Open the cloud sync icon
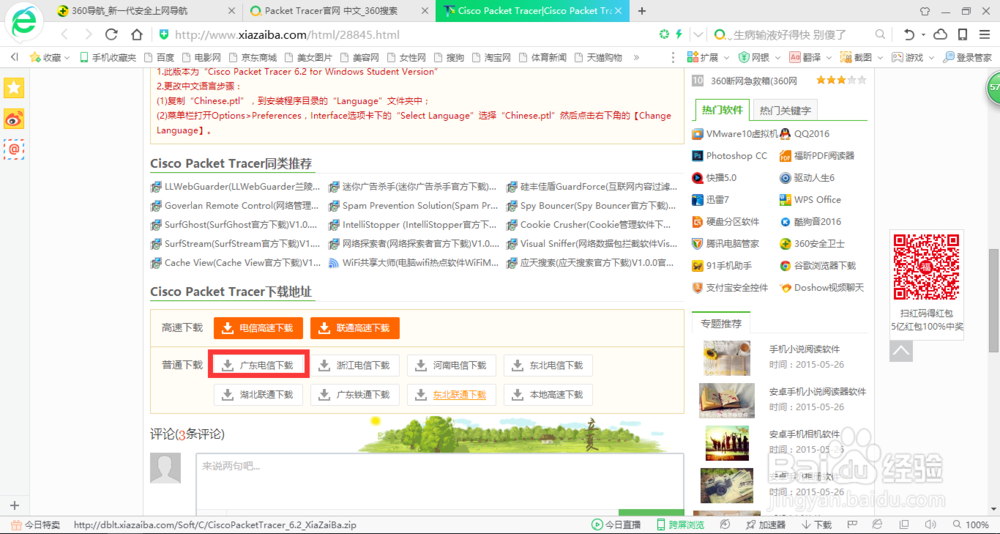1000x534 pixels. pos(940,34)
